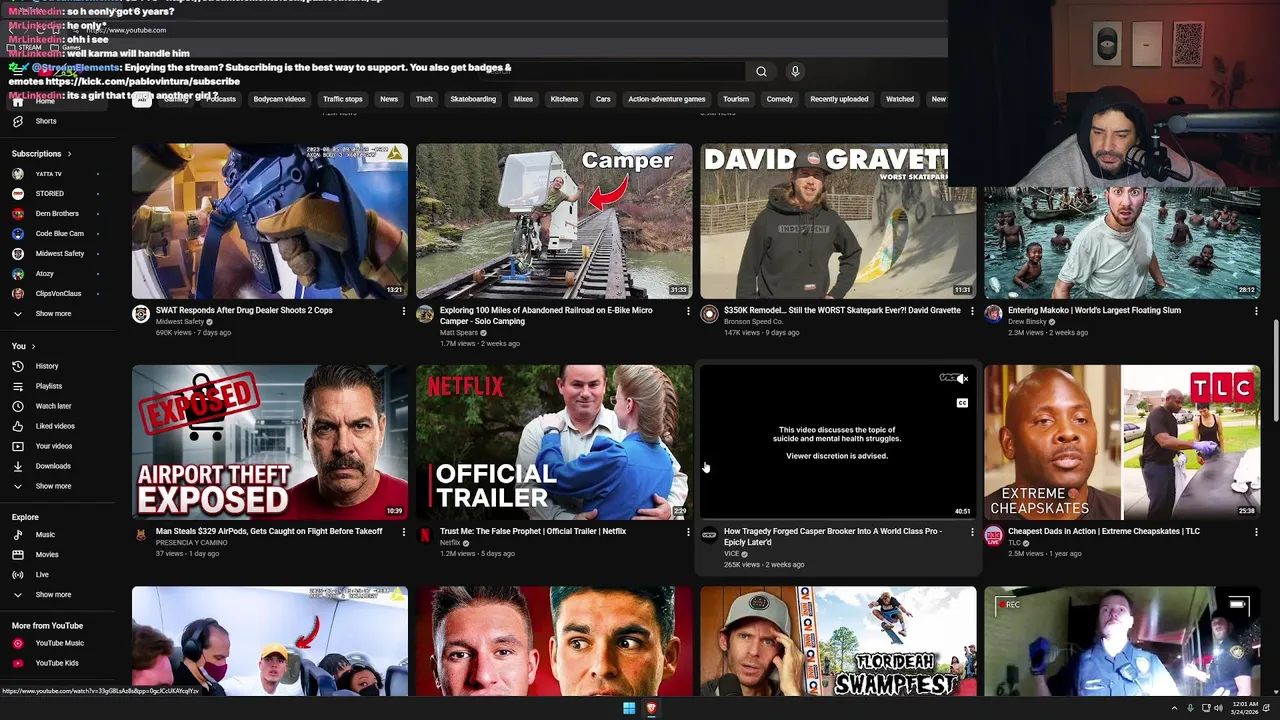Open the taskbar volume control
The height and width of the screenshot is (720, 1280).
1218,708
